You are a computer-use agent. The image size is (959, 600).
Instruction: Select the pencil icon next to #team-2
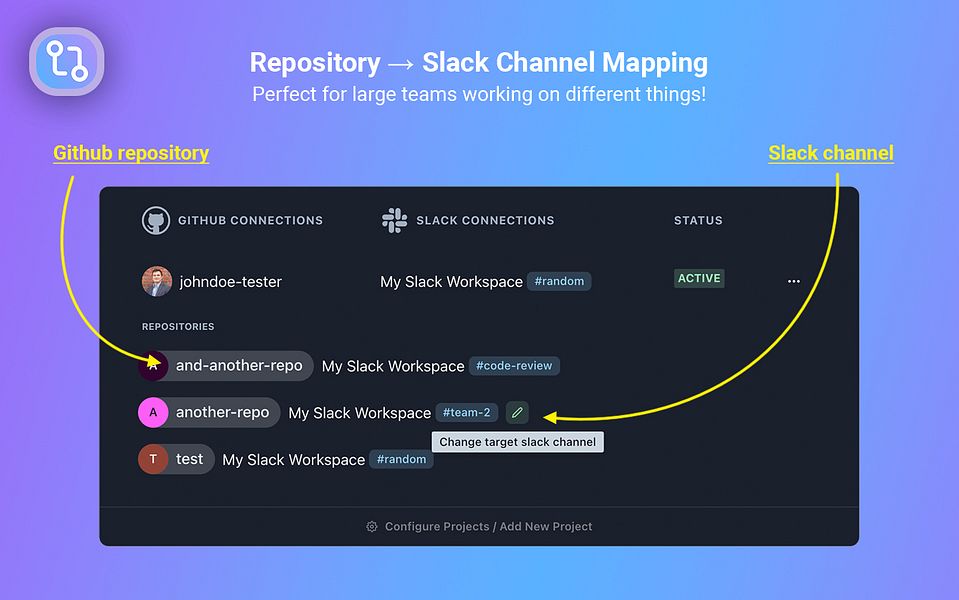click(517, 412)
